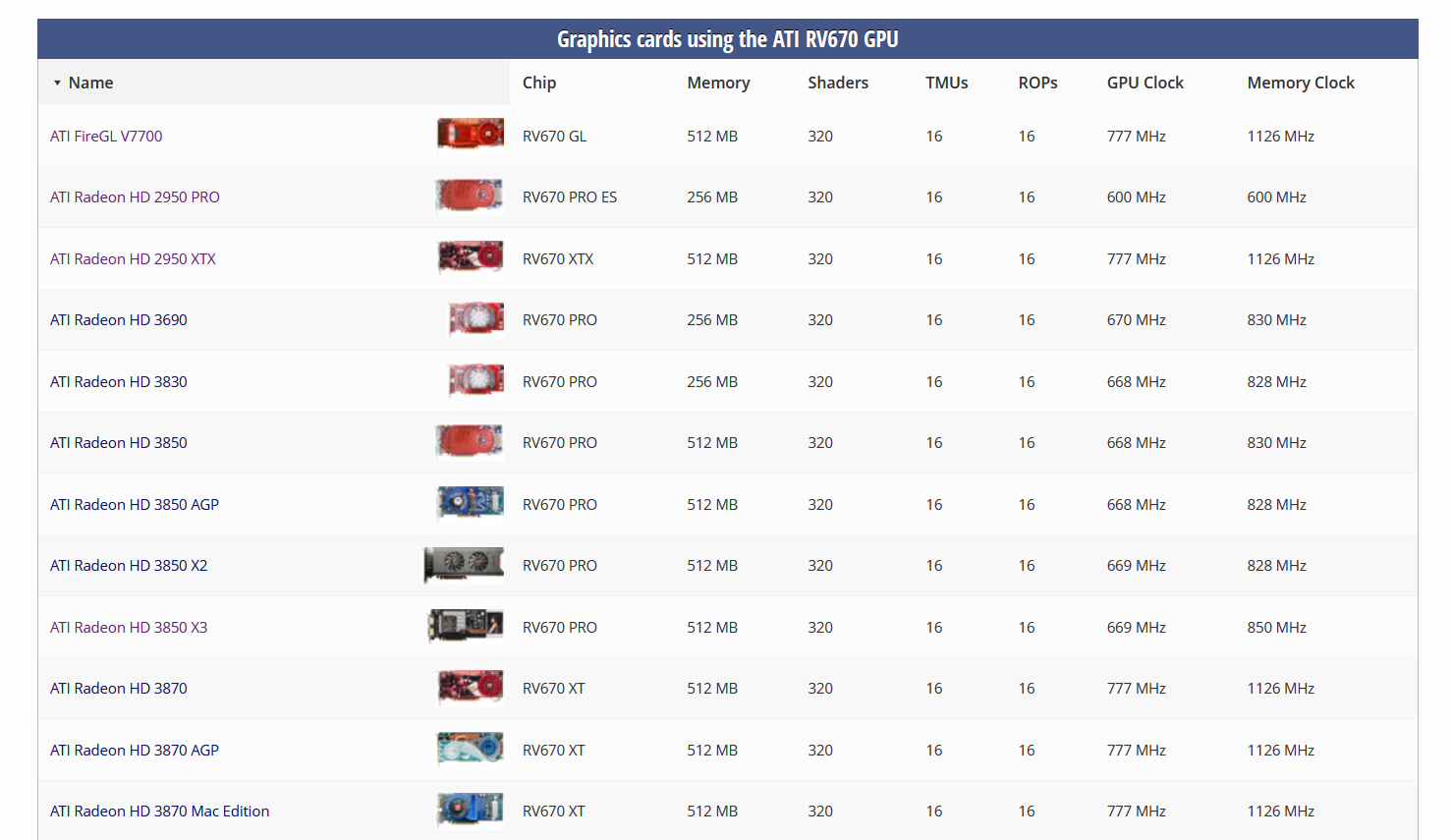
Task: Click the HD 3830 card thumbnail
Action: [476, 380]
